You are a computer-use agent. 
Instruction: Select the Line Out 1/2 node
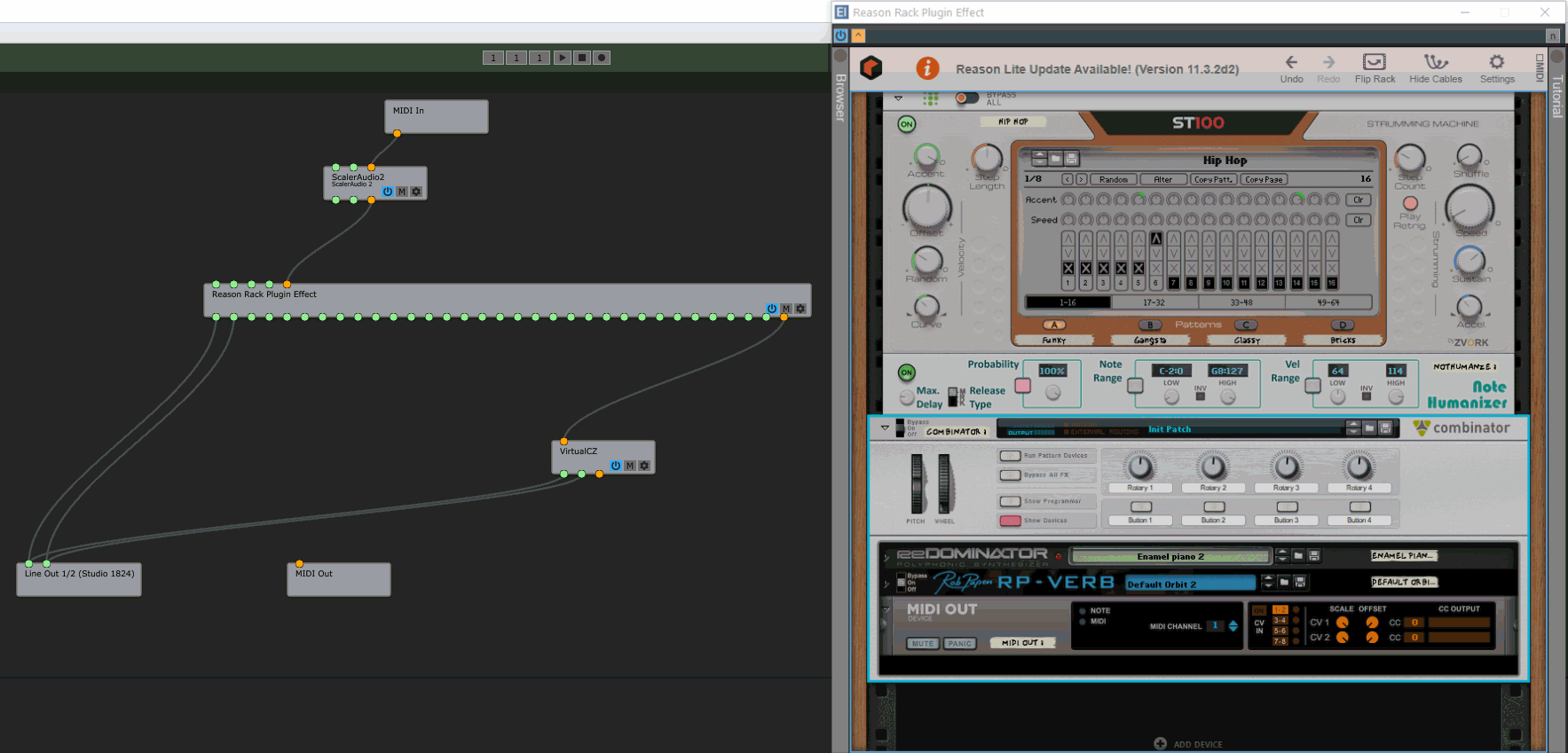click(x=79, y=579)
